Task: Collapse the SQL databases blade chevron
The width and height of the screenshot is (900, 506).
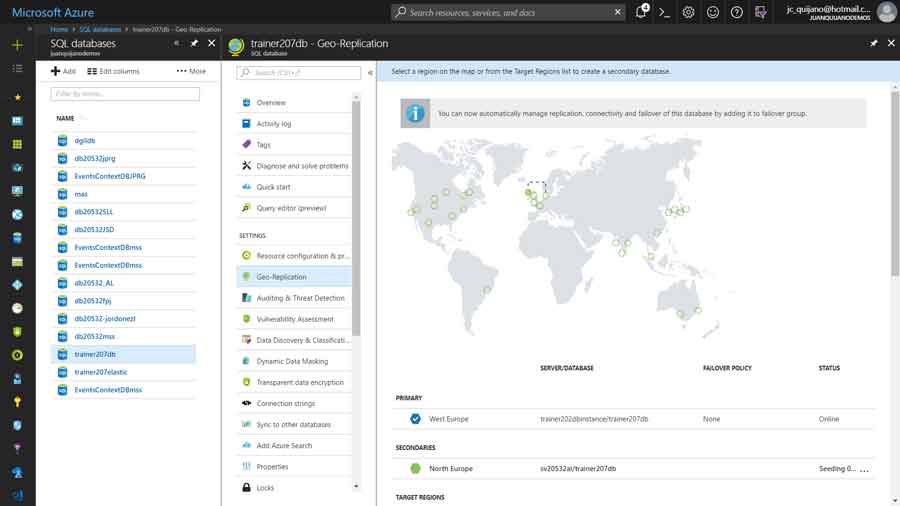Action: 177,43
